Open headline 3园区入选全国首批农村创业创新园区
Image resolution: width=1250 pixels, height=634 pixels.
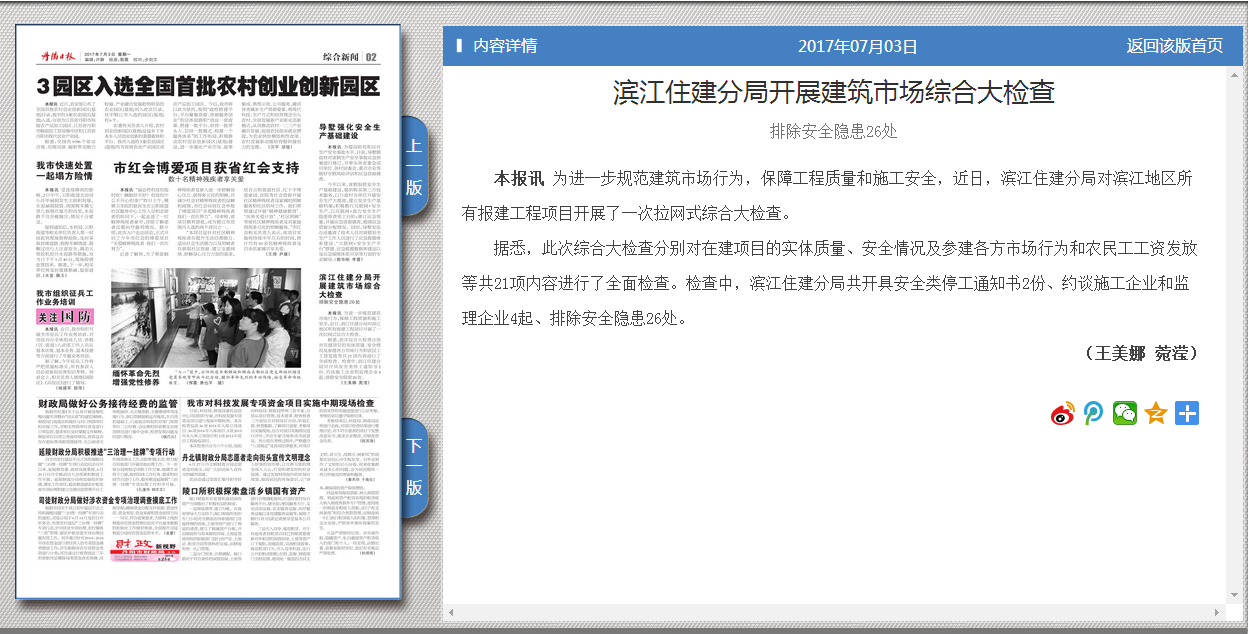pyautogui.click(x=208, y=87)
